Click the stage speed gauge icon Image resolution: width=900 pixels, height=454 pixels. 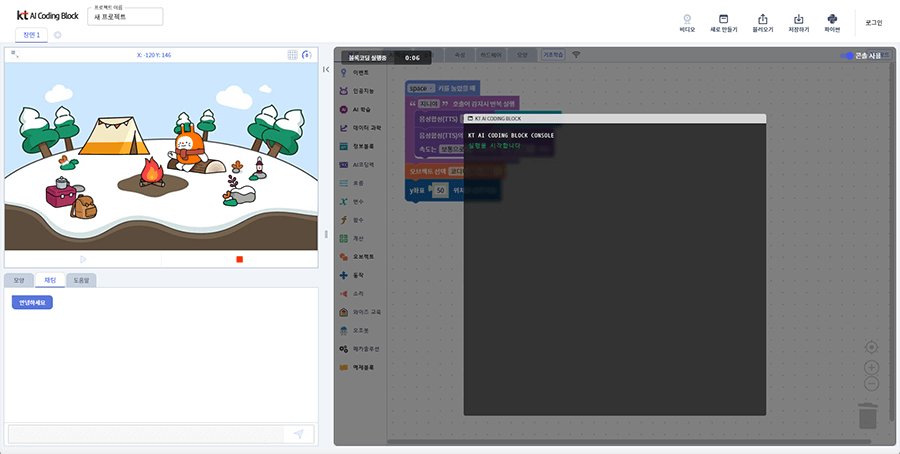307,55
